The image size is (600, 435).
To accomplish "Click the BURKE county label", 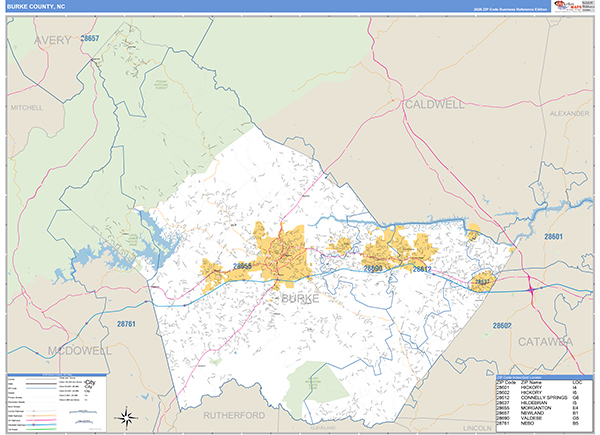I will [x=300, y=298].
